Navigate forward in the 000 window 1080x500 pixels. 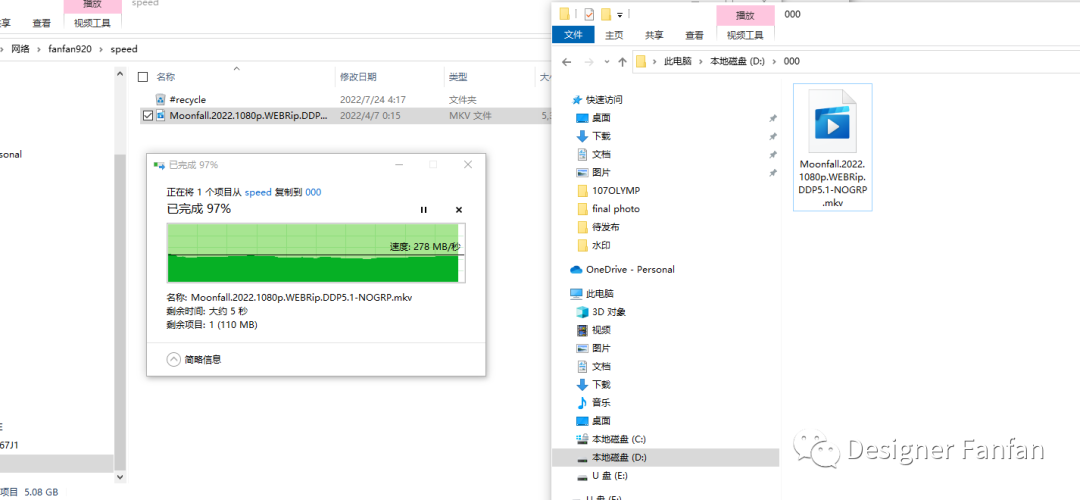[x=589, y=61]
